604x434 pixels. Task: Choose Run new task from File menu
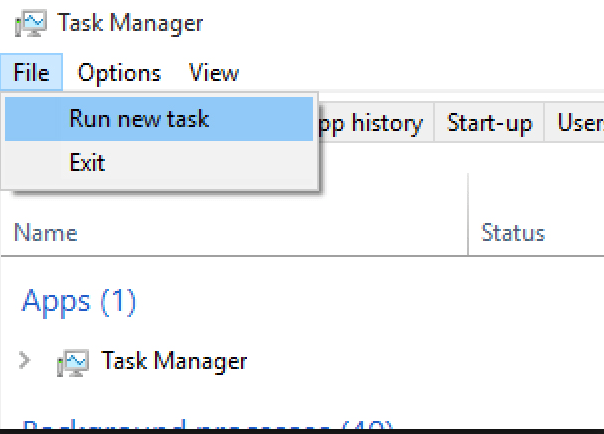point(139,119)
